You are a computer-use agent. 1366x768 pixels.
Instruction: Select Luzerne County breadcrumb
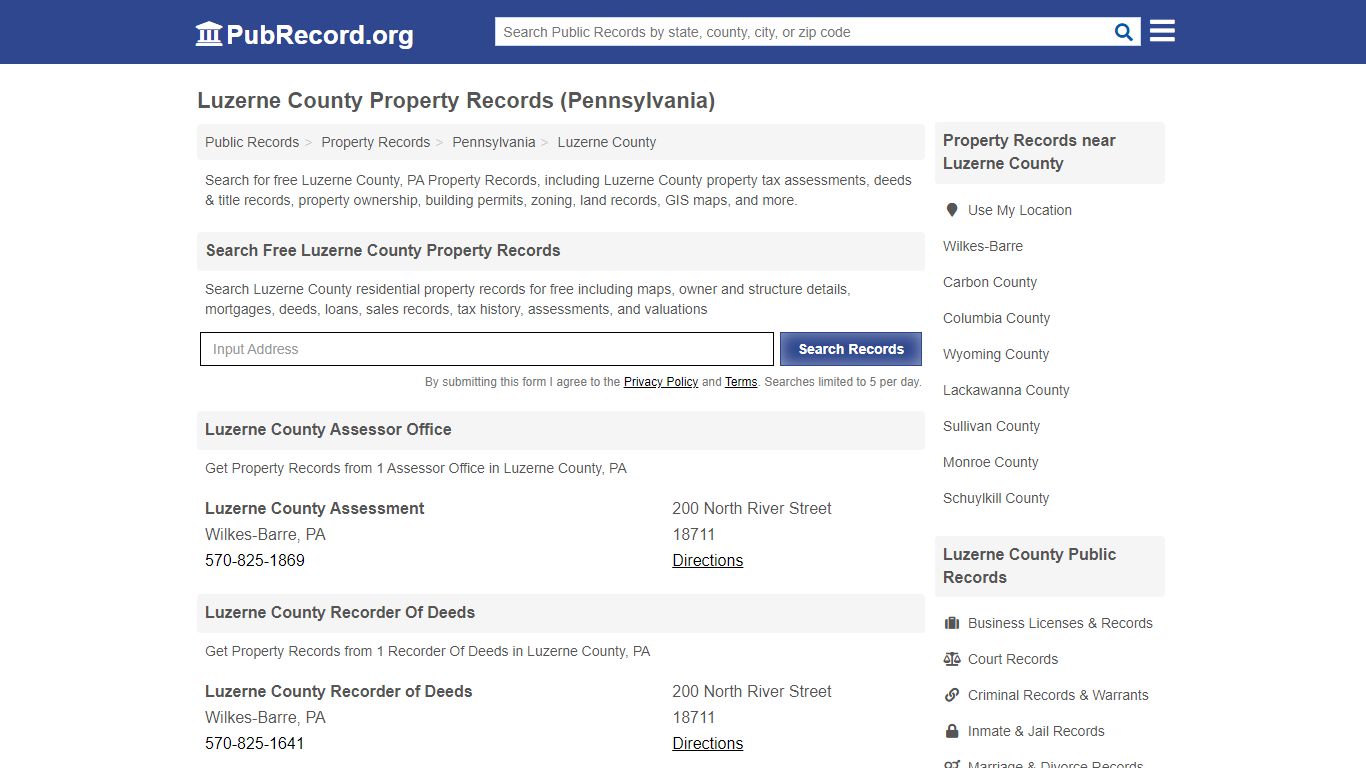(x=607, y=142)
